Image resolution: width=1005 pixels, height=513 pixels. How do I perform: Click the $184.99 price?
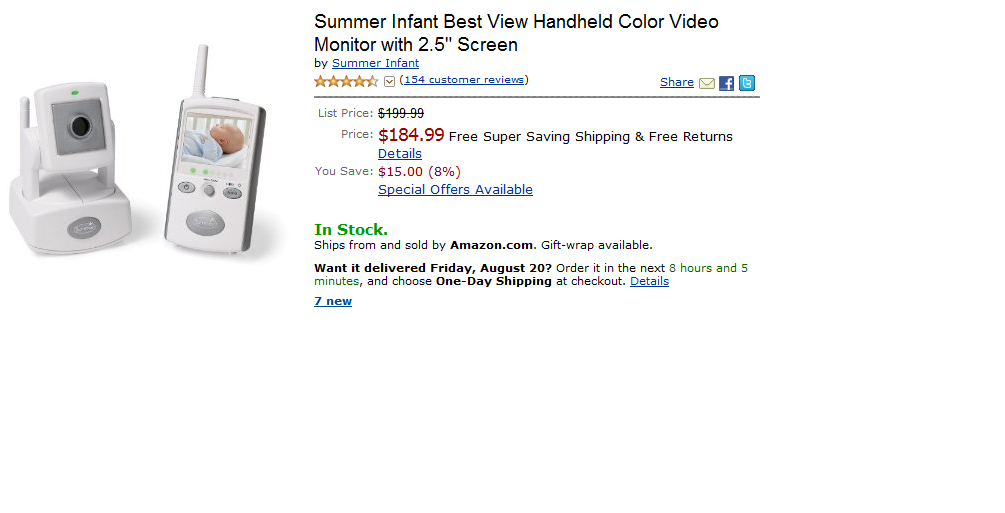click(x=411, y=135)
